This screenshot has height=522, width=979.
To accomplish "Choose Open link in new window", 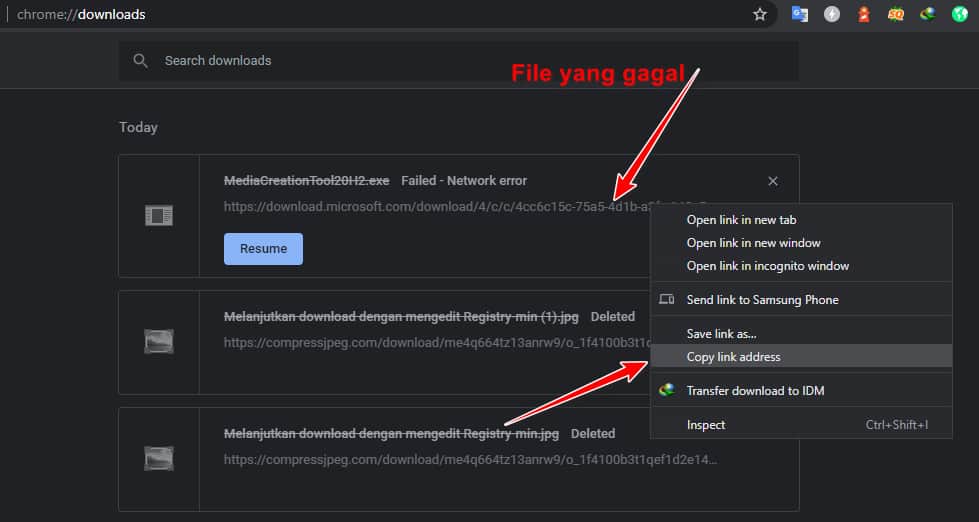I will pos(801,243).
